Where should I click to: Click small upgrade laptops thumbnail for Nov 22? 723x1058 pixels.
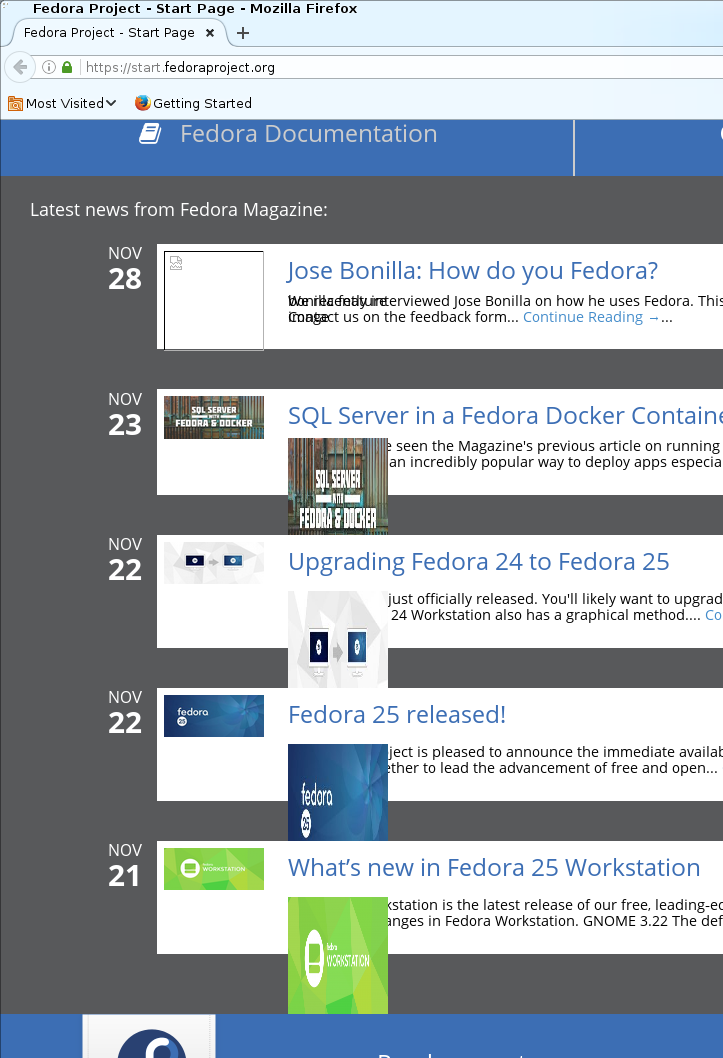point(214,563)
